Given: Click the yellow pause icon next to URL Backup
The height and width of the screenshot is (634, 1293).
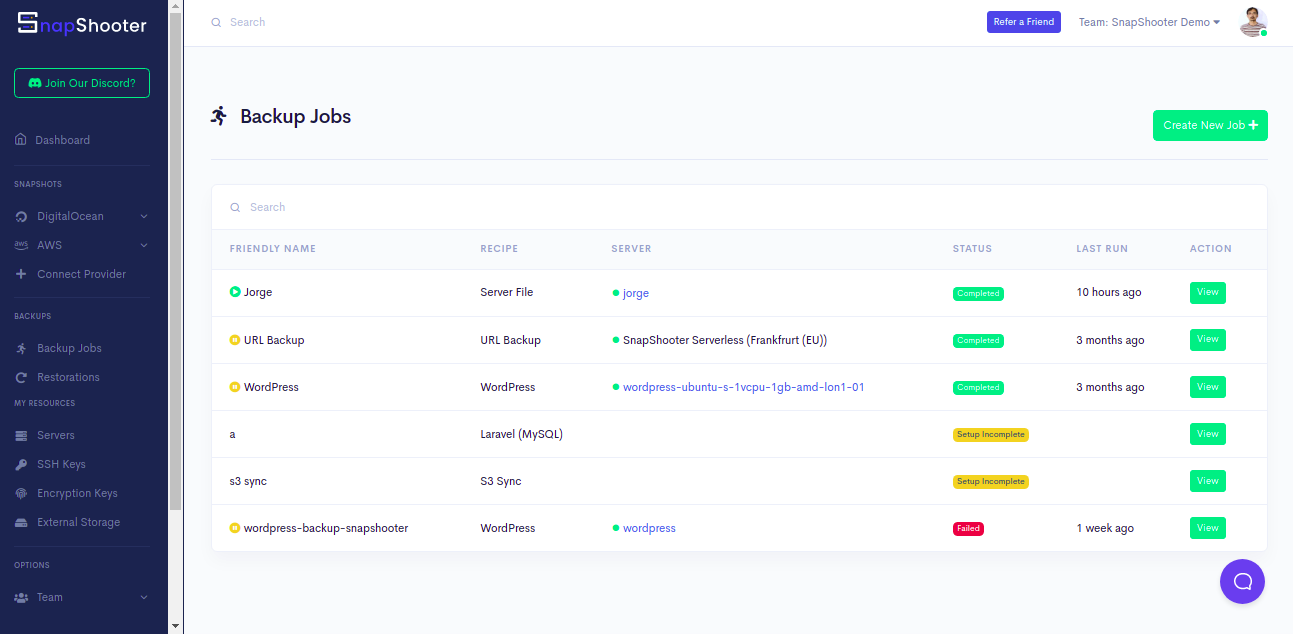Looking at the screenshot, I should pyautogui.click(x=235, y=340).
